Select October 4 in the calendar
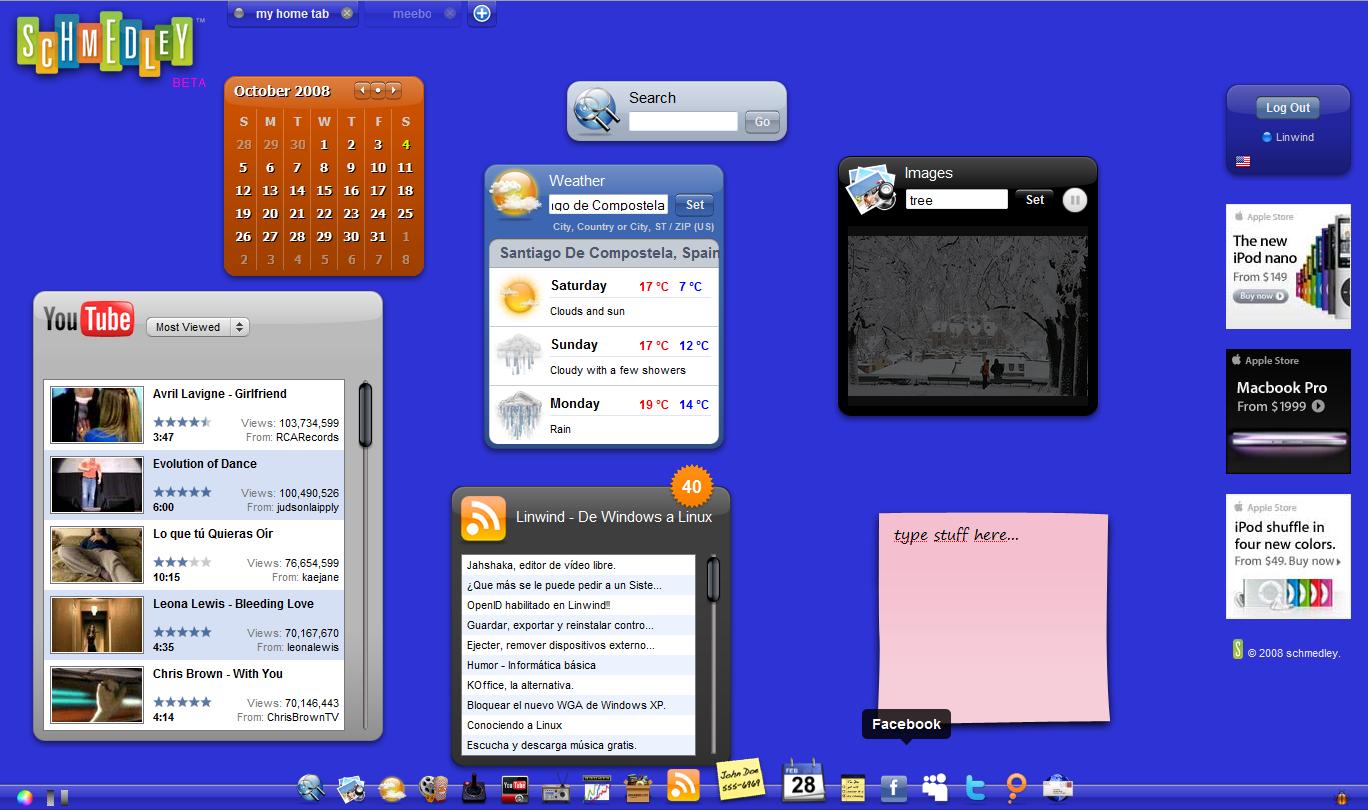 tap(406, 144)
